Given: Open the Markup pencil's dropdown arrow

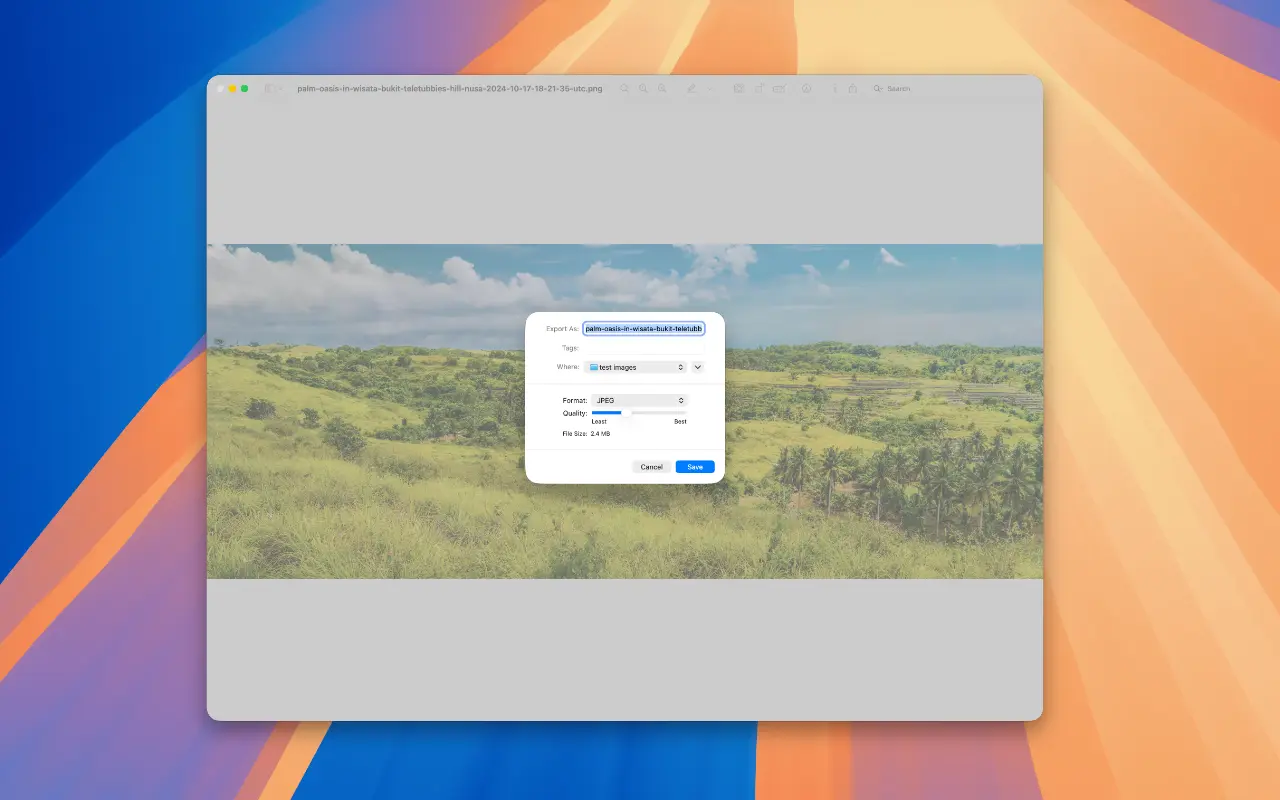Looking at the screenshot, I should click(709, 88).
